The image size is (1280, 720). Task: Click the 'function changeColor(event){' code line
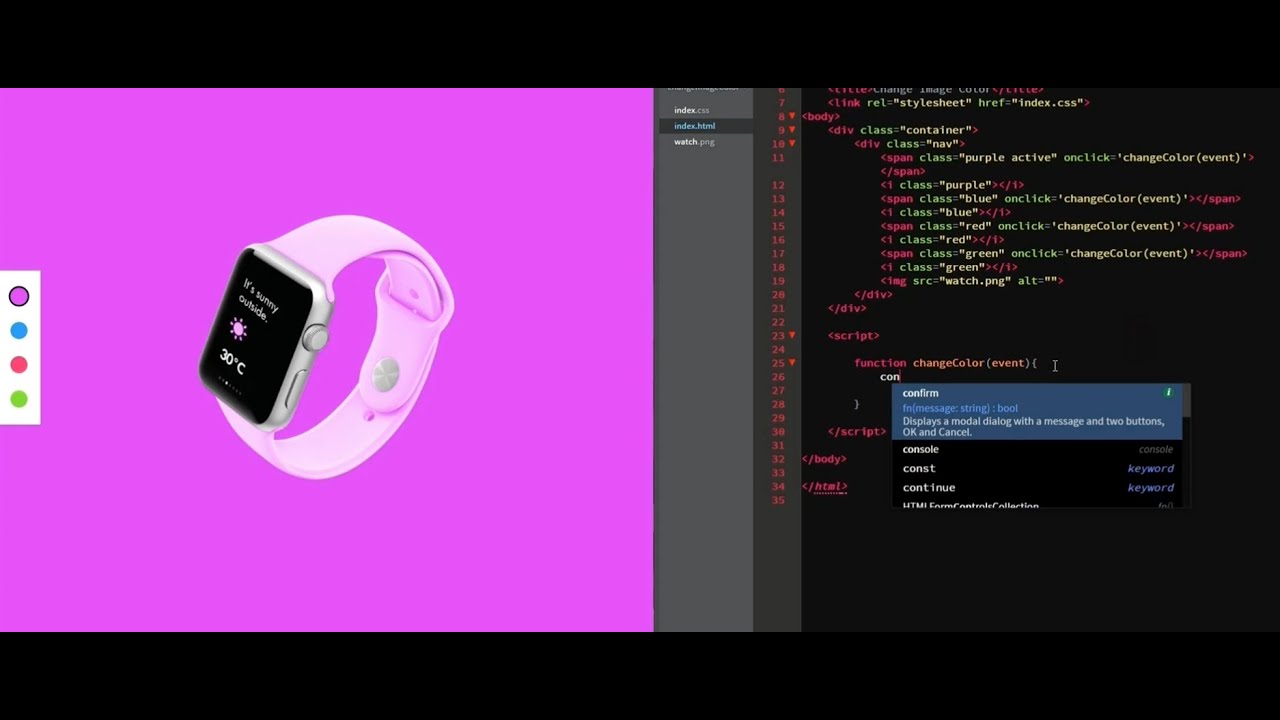945,363
